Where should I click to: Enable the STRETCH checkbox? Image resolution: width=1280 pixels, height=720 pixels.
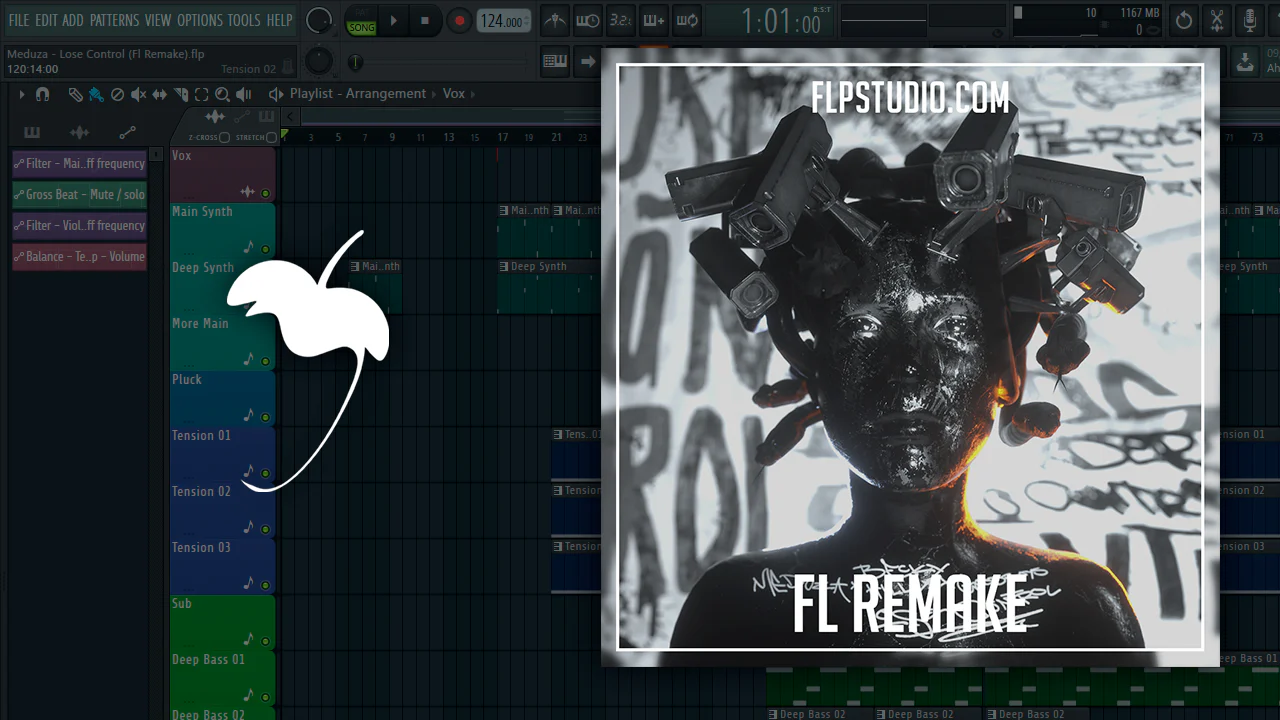pyautogui.click(x=271, y=138)
